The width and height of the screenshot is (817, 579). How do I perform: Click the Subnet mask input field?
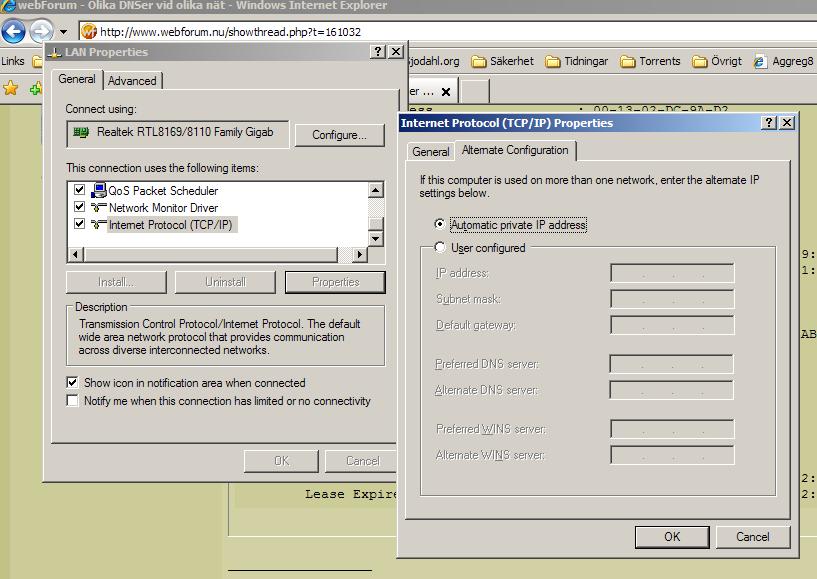[x=672, y=299]
